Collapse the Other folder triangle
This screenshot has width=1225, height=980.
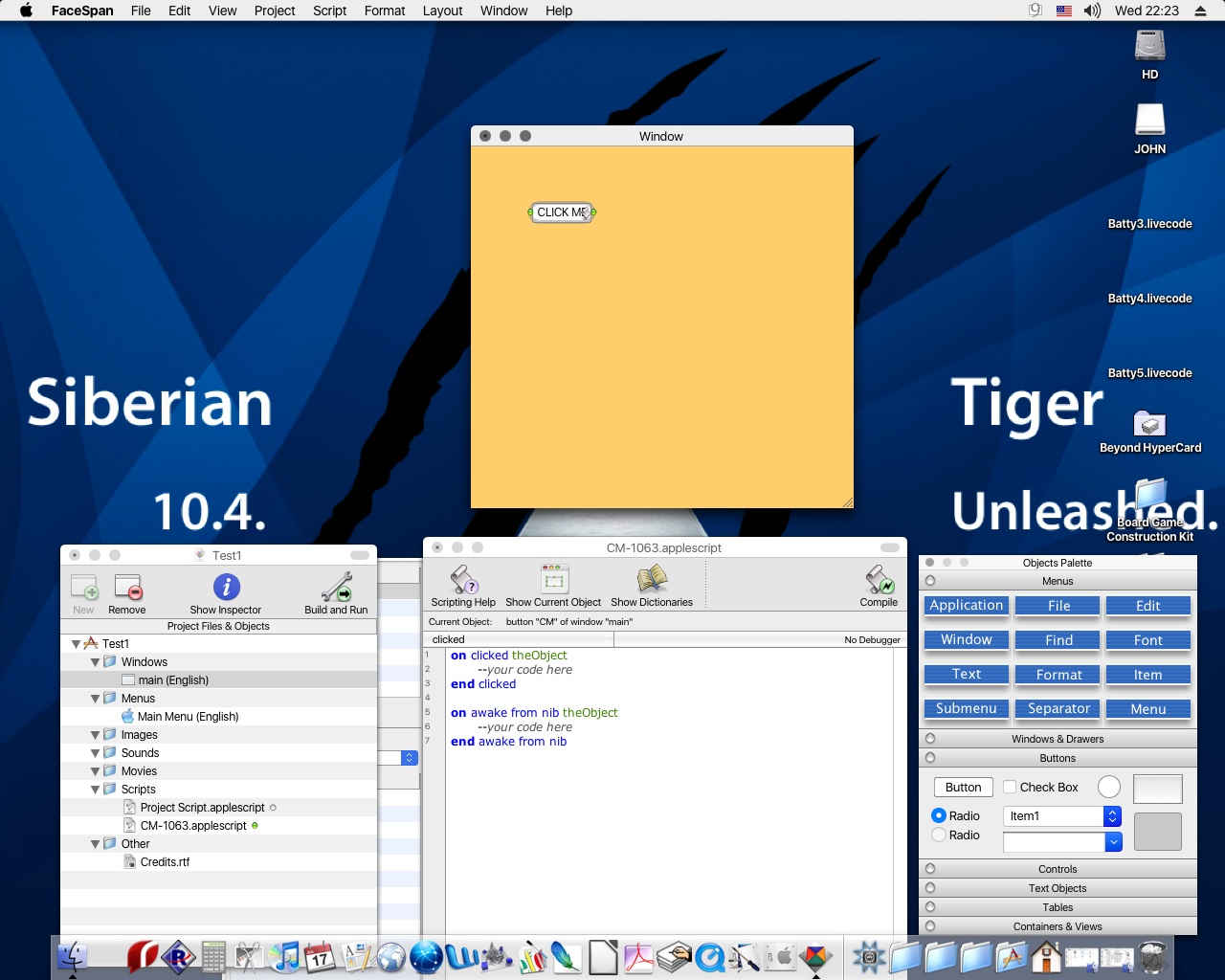coord(95,844)
